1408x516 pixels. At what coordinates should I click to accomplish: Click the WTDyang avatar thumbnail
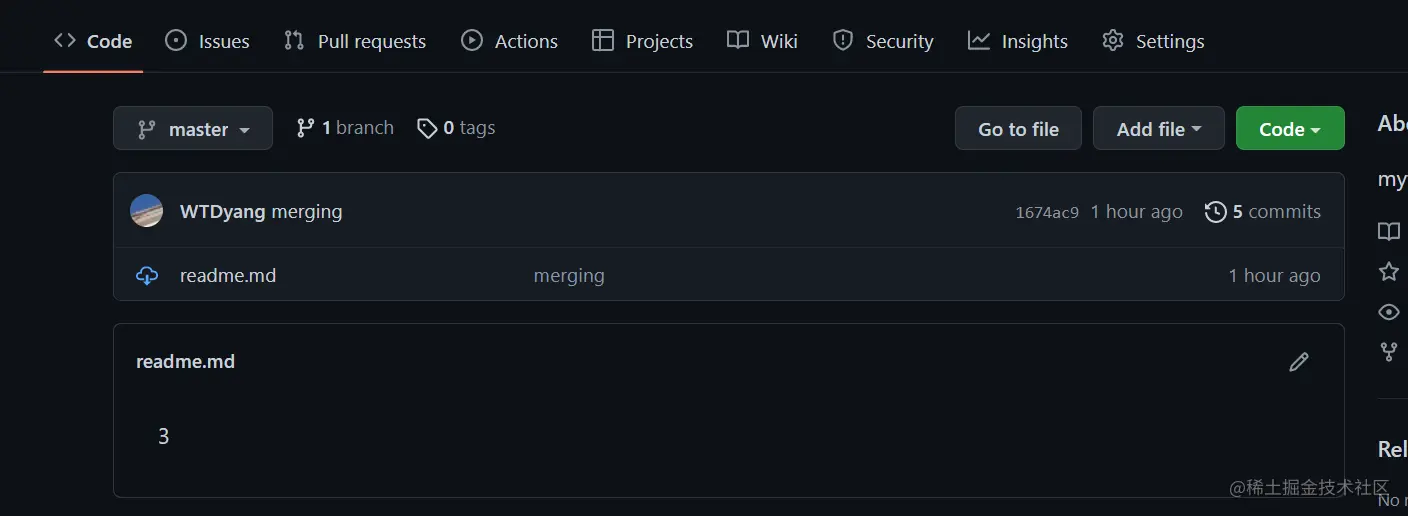147,211
